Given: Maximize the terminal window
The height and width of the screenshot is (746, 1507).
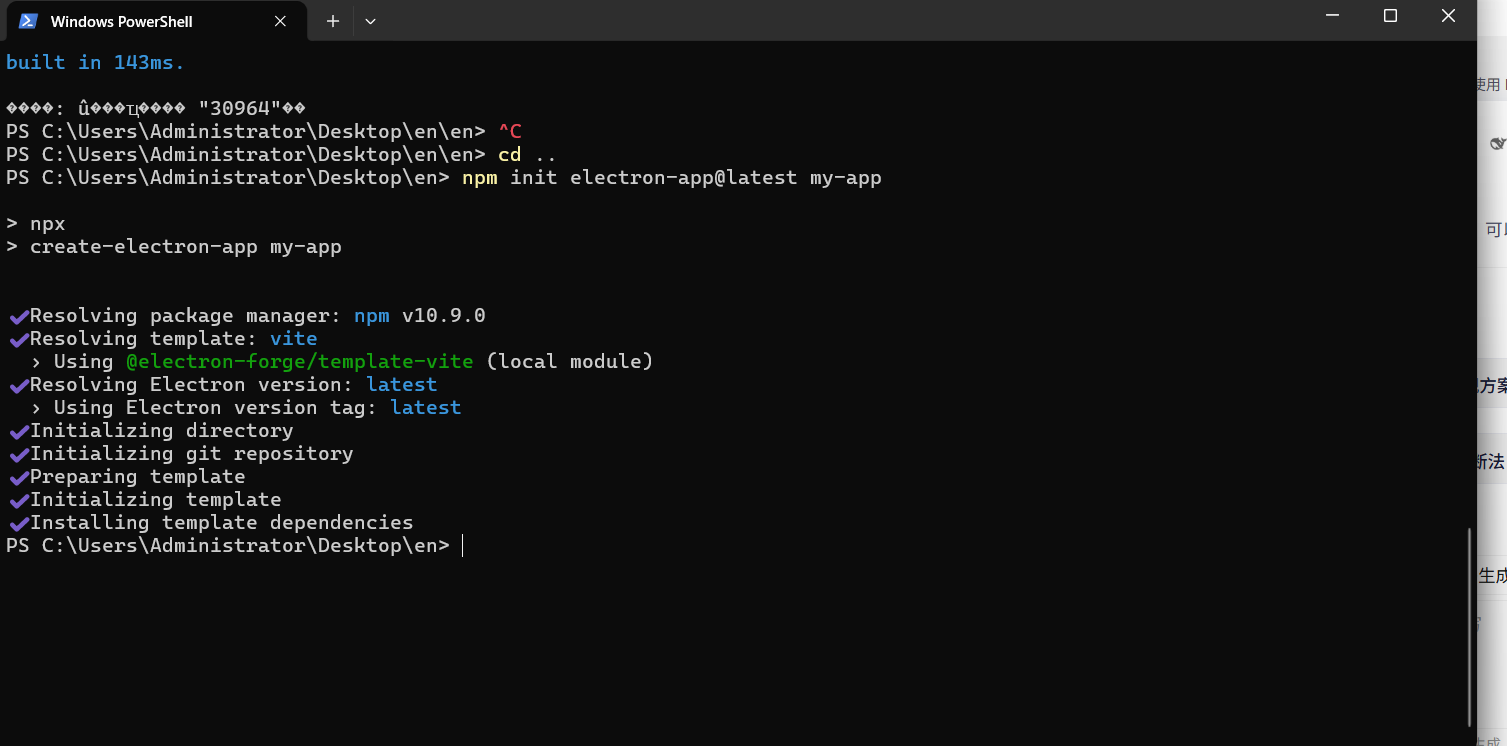Looking at the screenshot, I should pos(1390,16).
